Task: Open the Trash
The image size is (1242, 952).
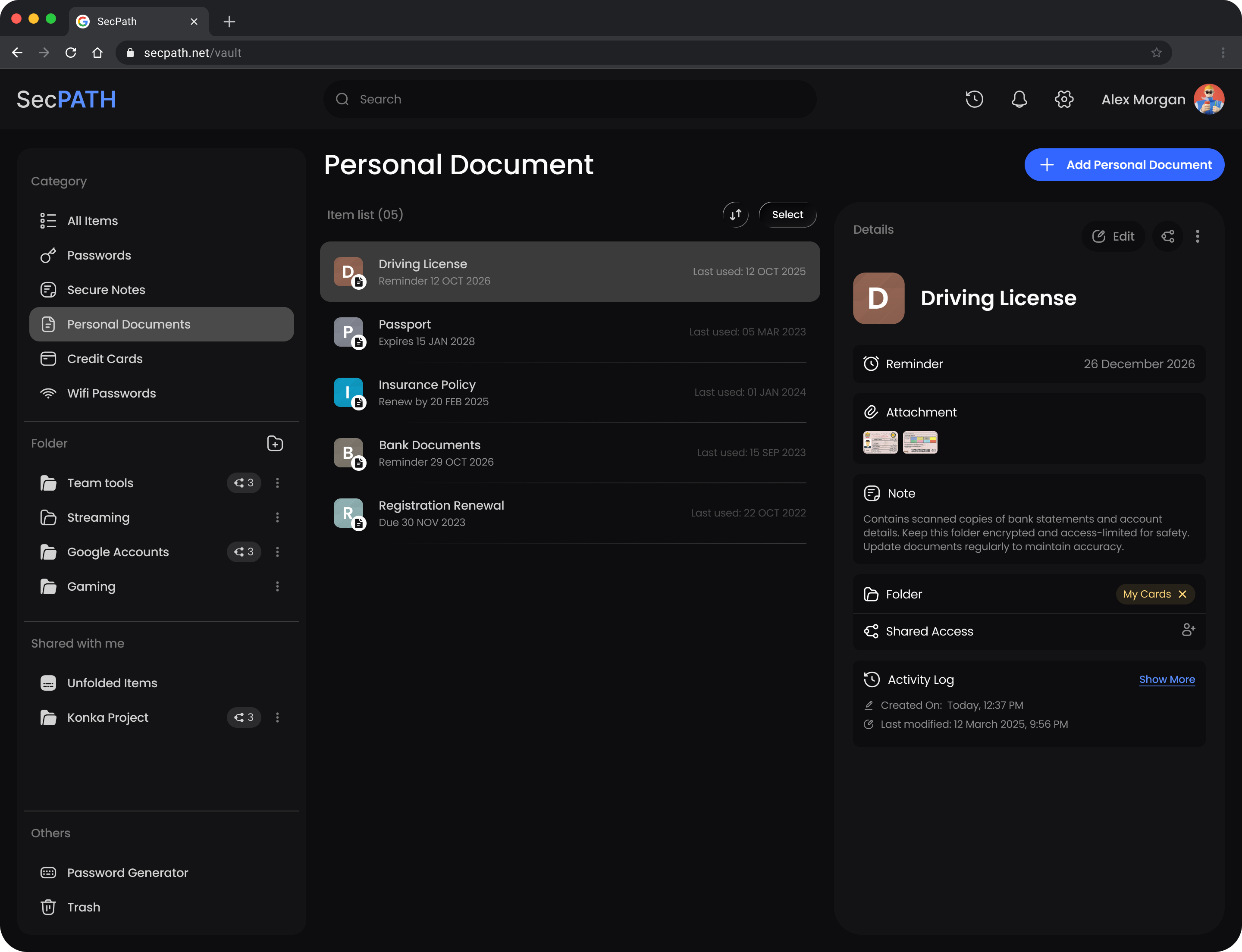Action: 162,907
